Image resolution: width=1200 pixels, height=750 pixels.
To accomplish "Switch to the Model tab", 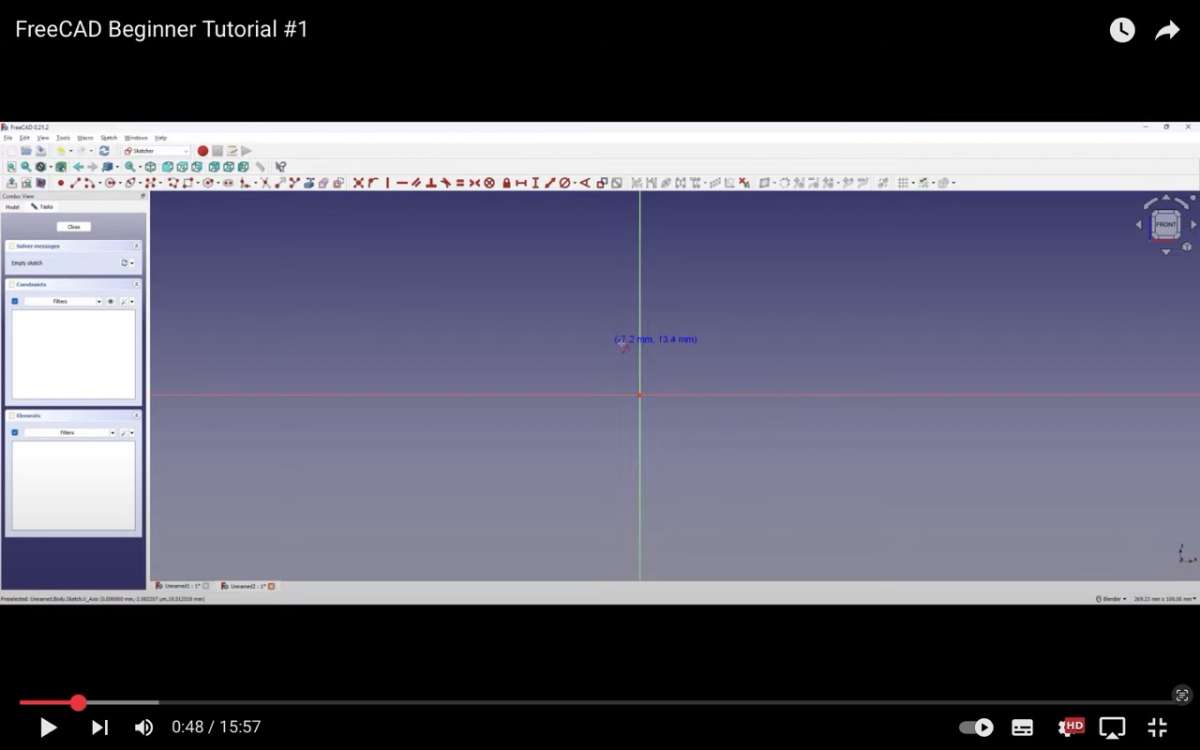I will pos(13,207).
